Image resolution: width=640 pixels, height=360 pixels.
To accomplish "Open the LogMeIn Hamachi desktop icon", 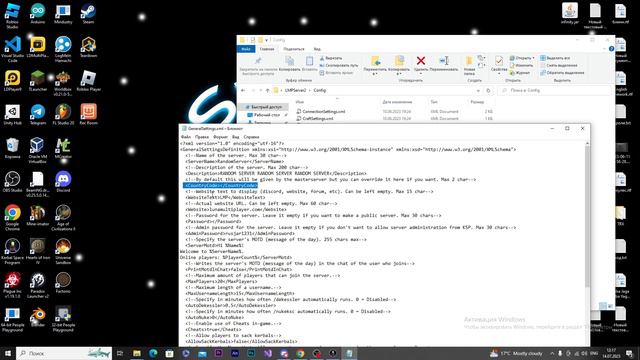I will (x=63, y=49).
